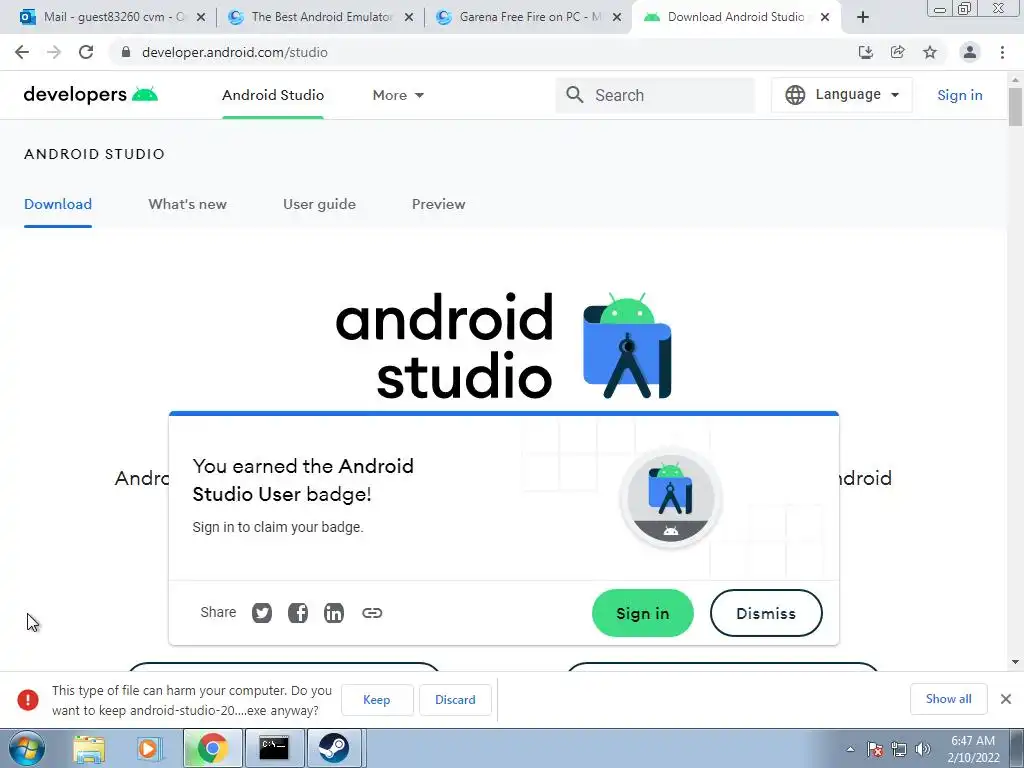Click the taskbar clock showing 6:47 AM
1024x768 pixels.
[973, 749]
